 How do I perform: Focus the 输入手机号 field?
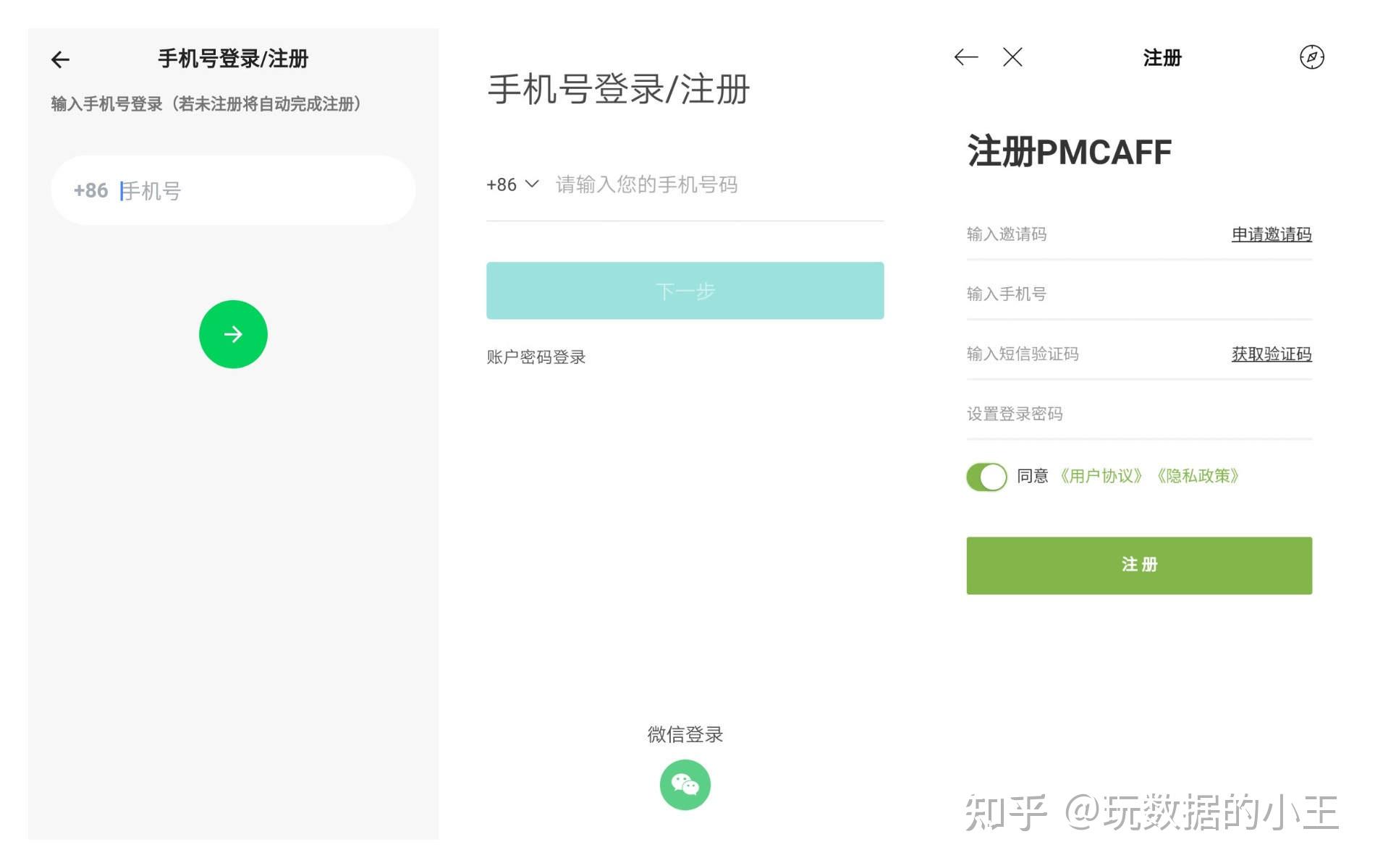coord(1139,294)
